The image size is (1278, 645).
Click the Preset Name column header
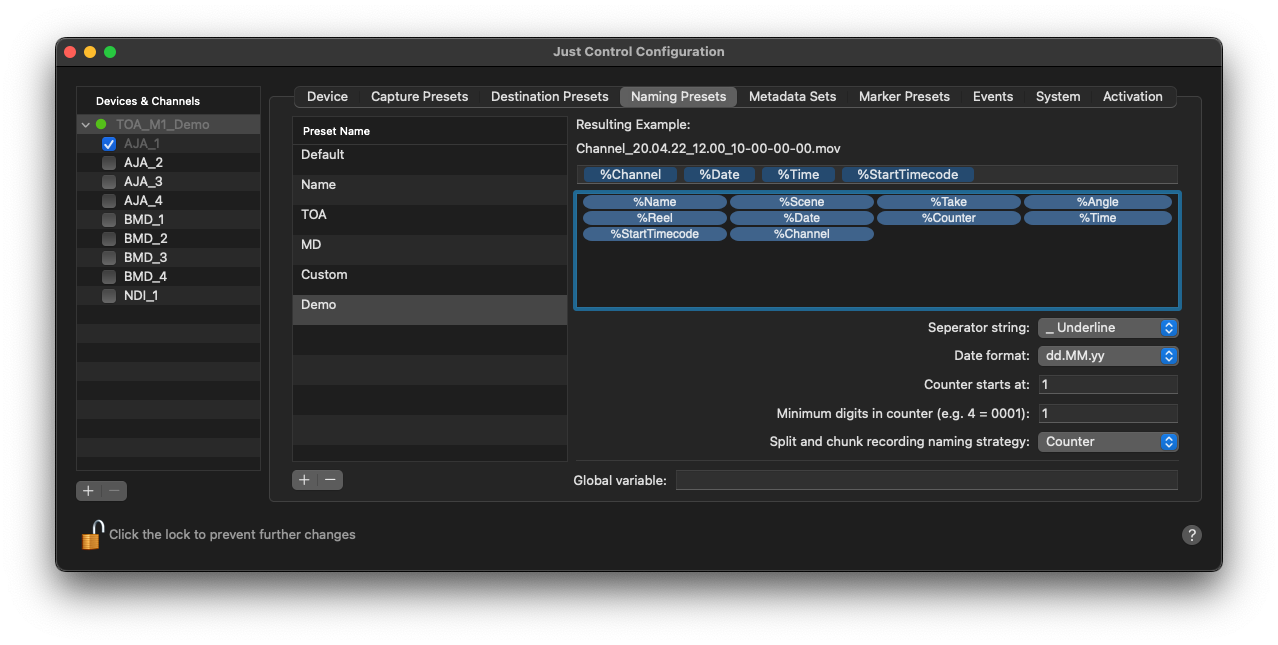point(430,131)
